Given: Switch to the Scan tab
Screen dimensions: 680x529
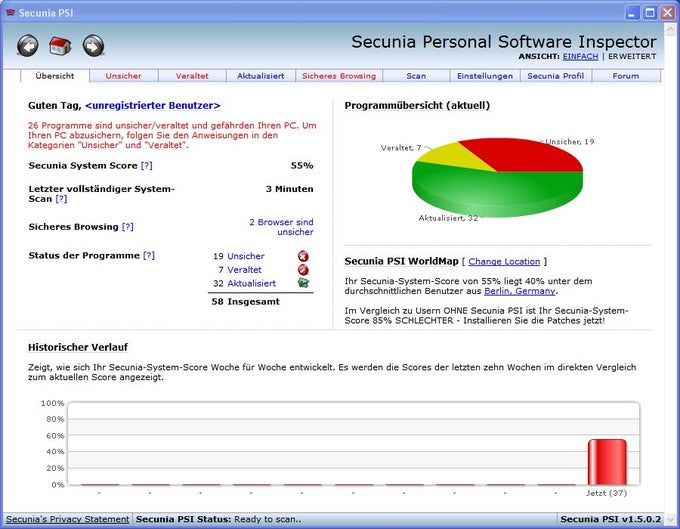Looking at the screenshot, I should [416, 76].
